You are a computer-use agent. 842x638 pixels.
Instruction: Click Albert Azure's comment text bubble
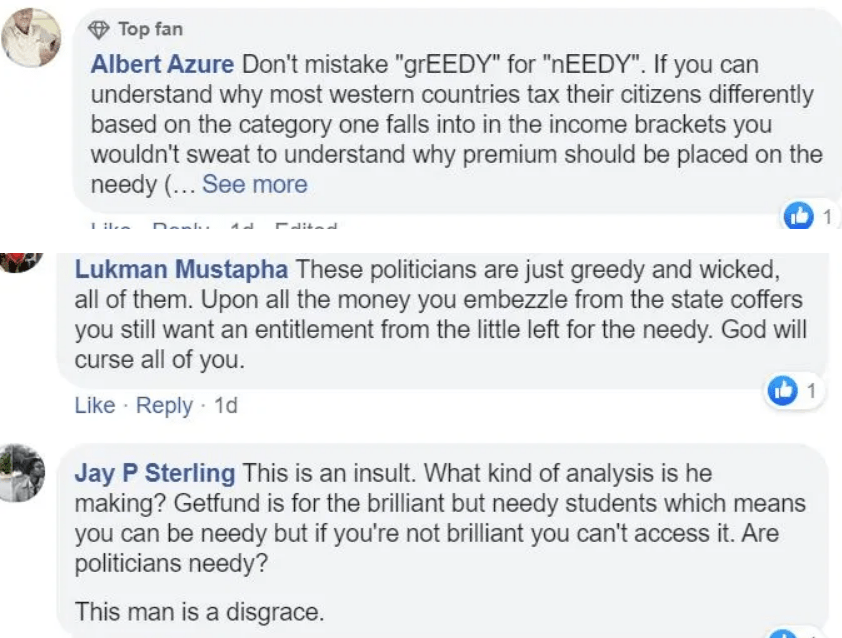click(458, 111)
